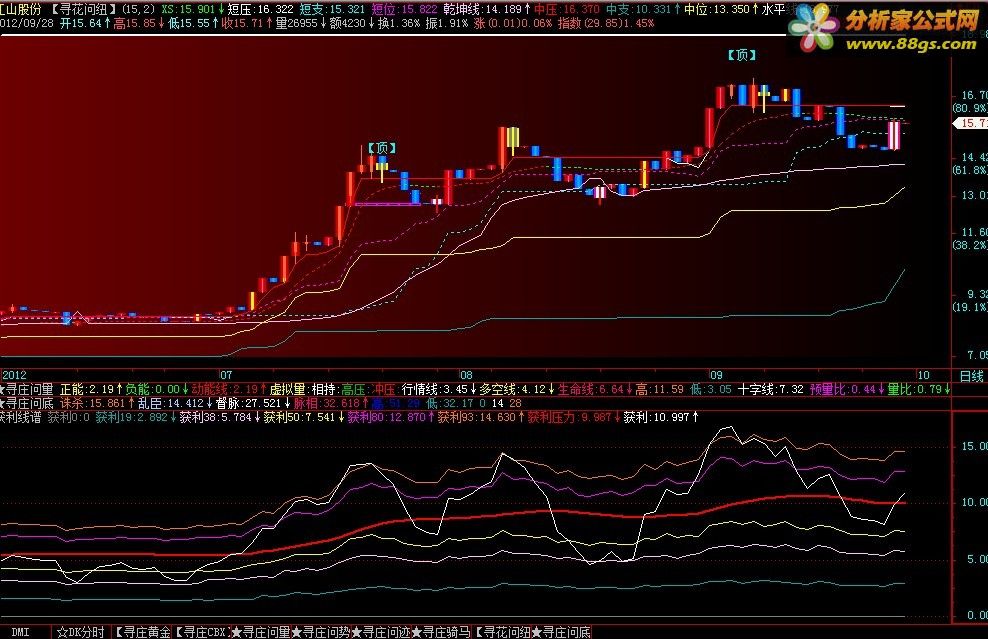Click the 【顶】 marker above September peak
This screenshot has width=988, height=639.
pos(742,55)
